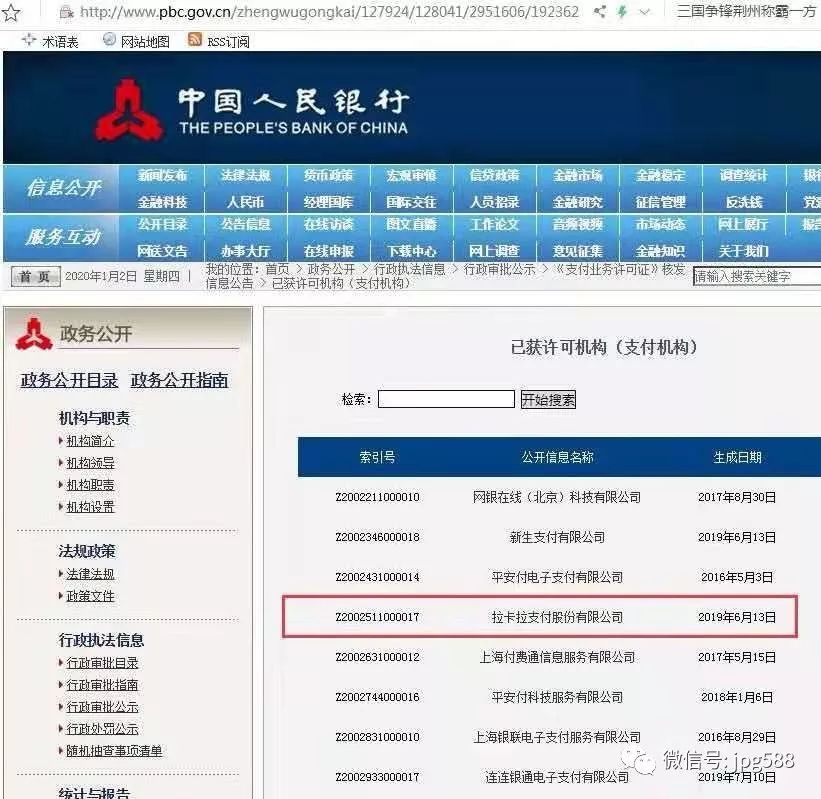Select 征信管理 navigation item
The image size is (821, 799).
click(x=661, y=202)
